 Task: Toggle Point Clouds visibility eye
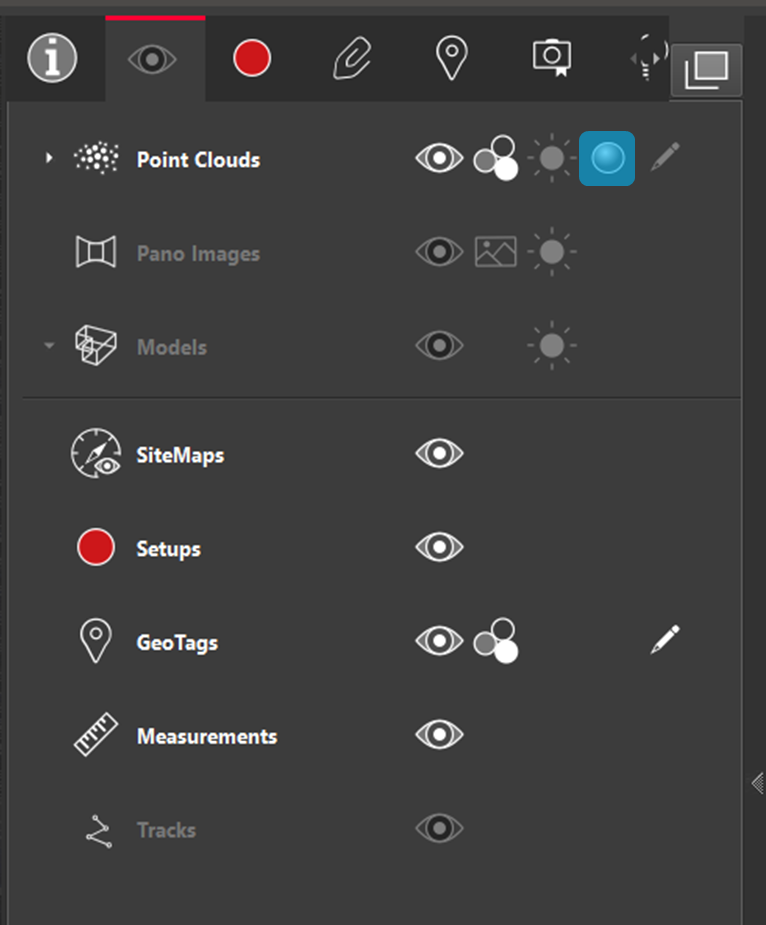point(439,158)
